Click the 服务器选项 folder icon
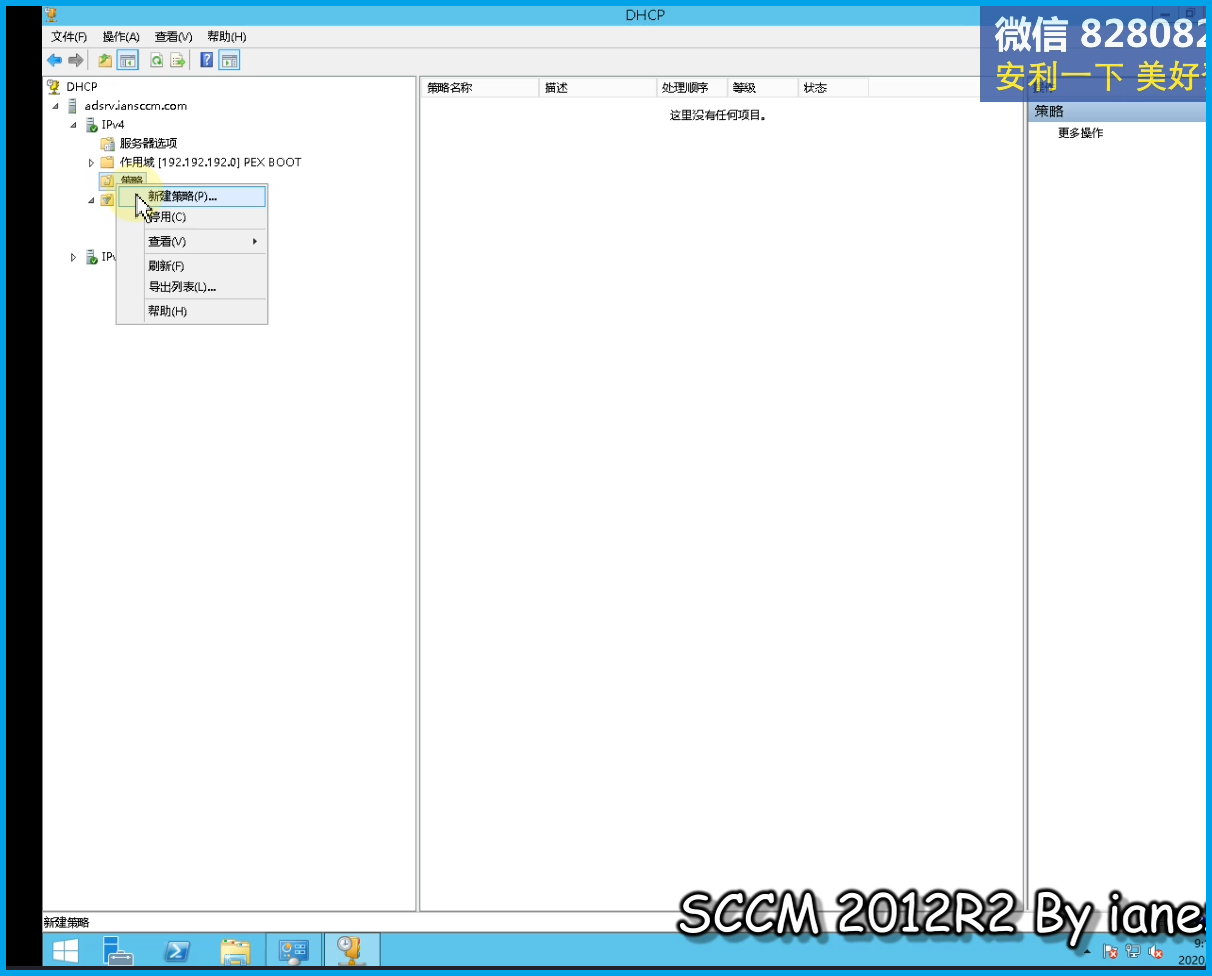Screen dimensions: 1212x976 click(x=108, y=144)
